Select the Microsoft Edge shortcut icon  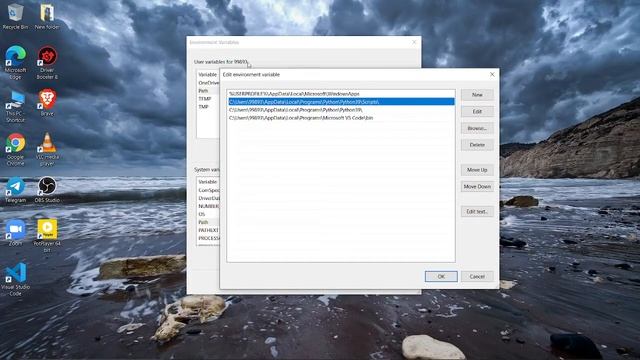(x=16, y=62)
